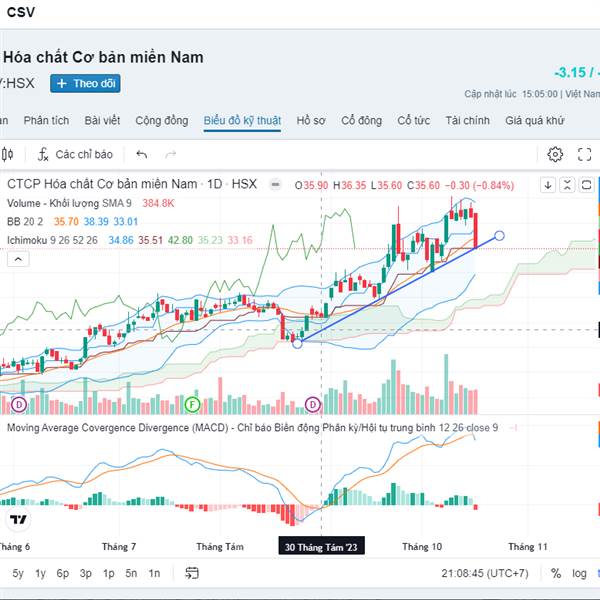Click the 30 Tháng Tám '23 date label

tap(321, 547)
